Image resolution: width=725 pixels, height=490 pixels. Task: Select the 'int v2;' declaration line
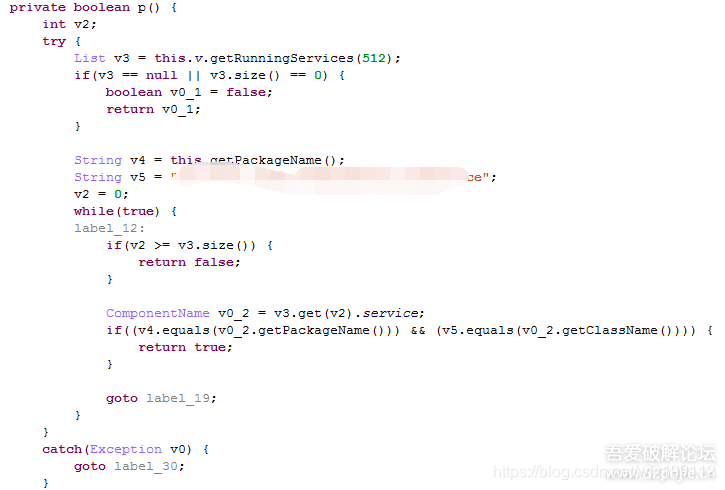click(69, 24)
